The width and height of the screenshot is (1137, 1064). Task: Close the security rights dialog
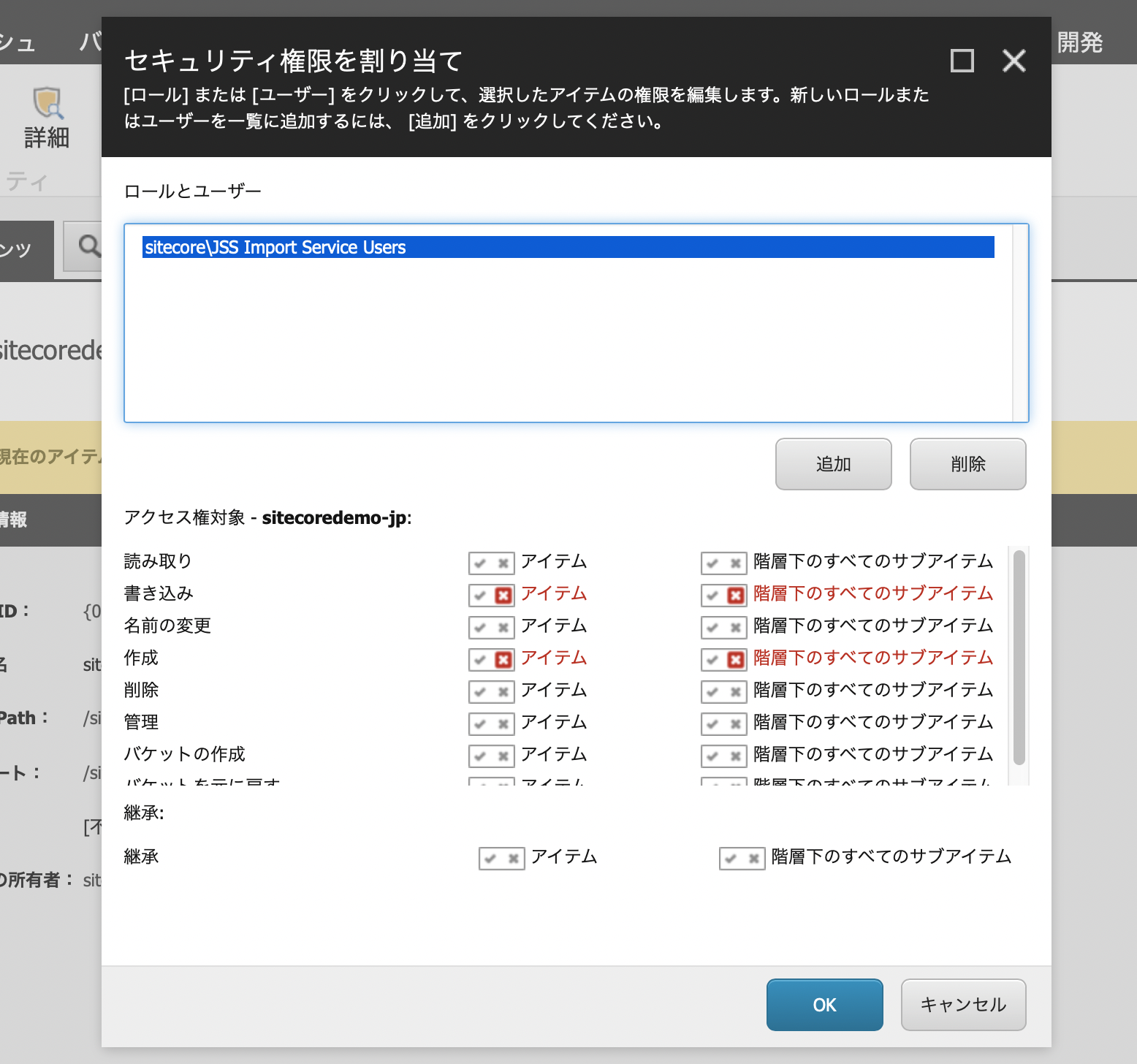pos(1014,61)
